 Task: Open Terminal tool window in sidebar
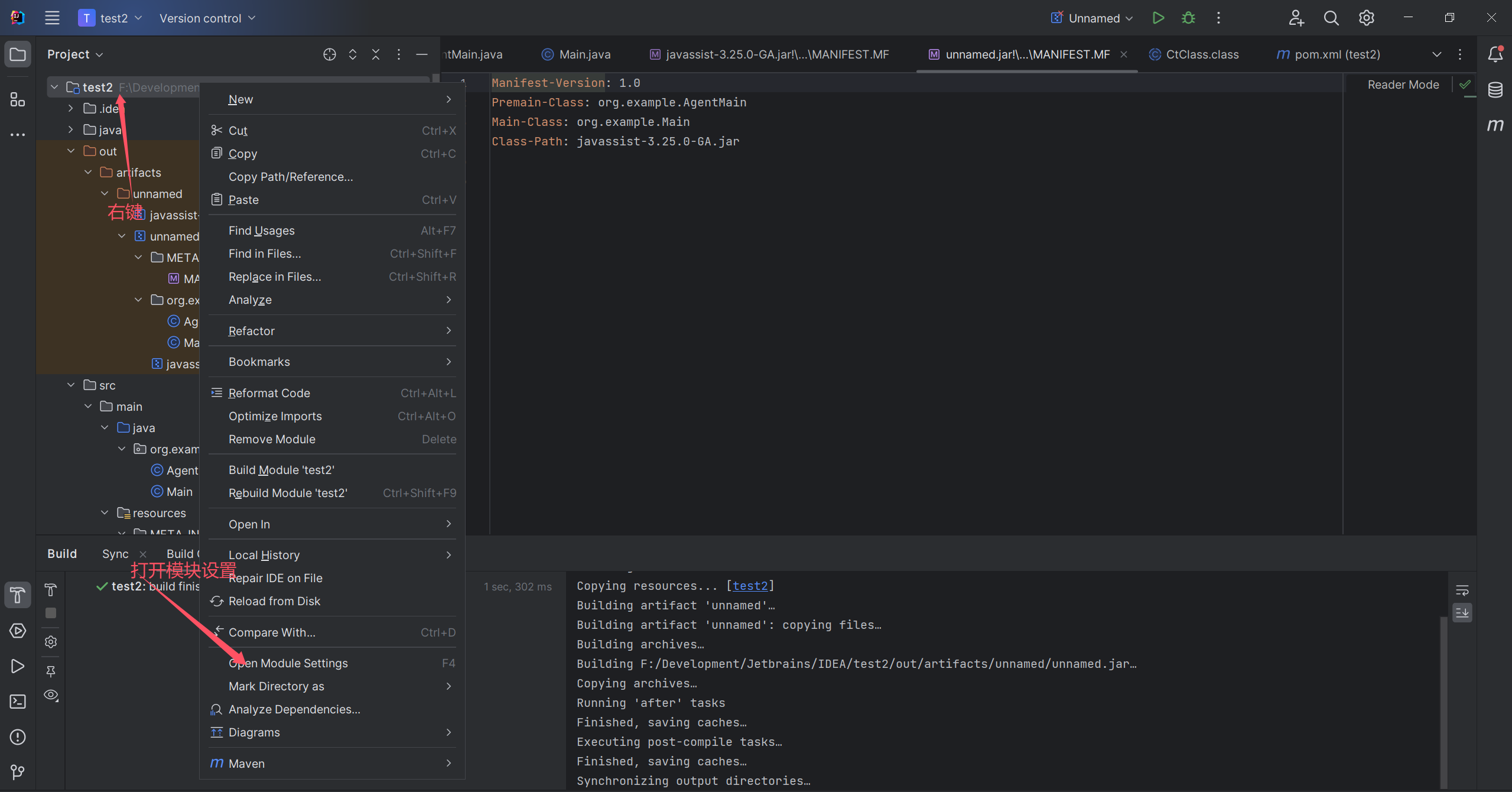click(18, 702)
